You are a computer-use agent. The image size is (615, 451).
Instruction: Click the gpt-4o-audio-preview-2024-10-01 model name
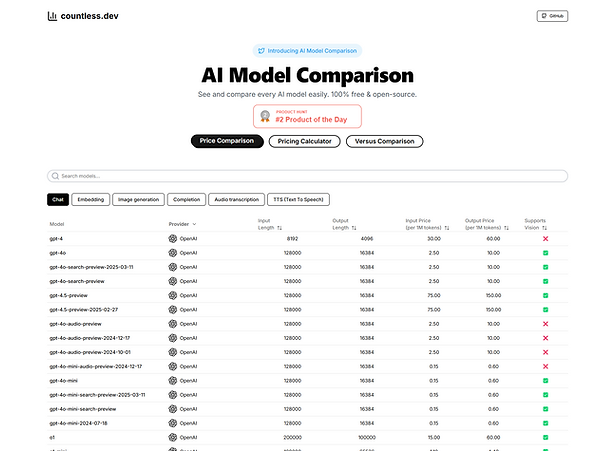tap(90, 352)
